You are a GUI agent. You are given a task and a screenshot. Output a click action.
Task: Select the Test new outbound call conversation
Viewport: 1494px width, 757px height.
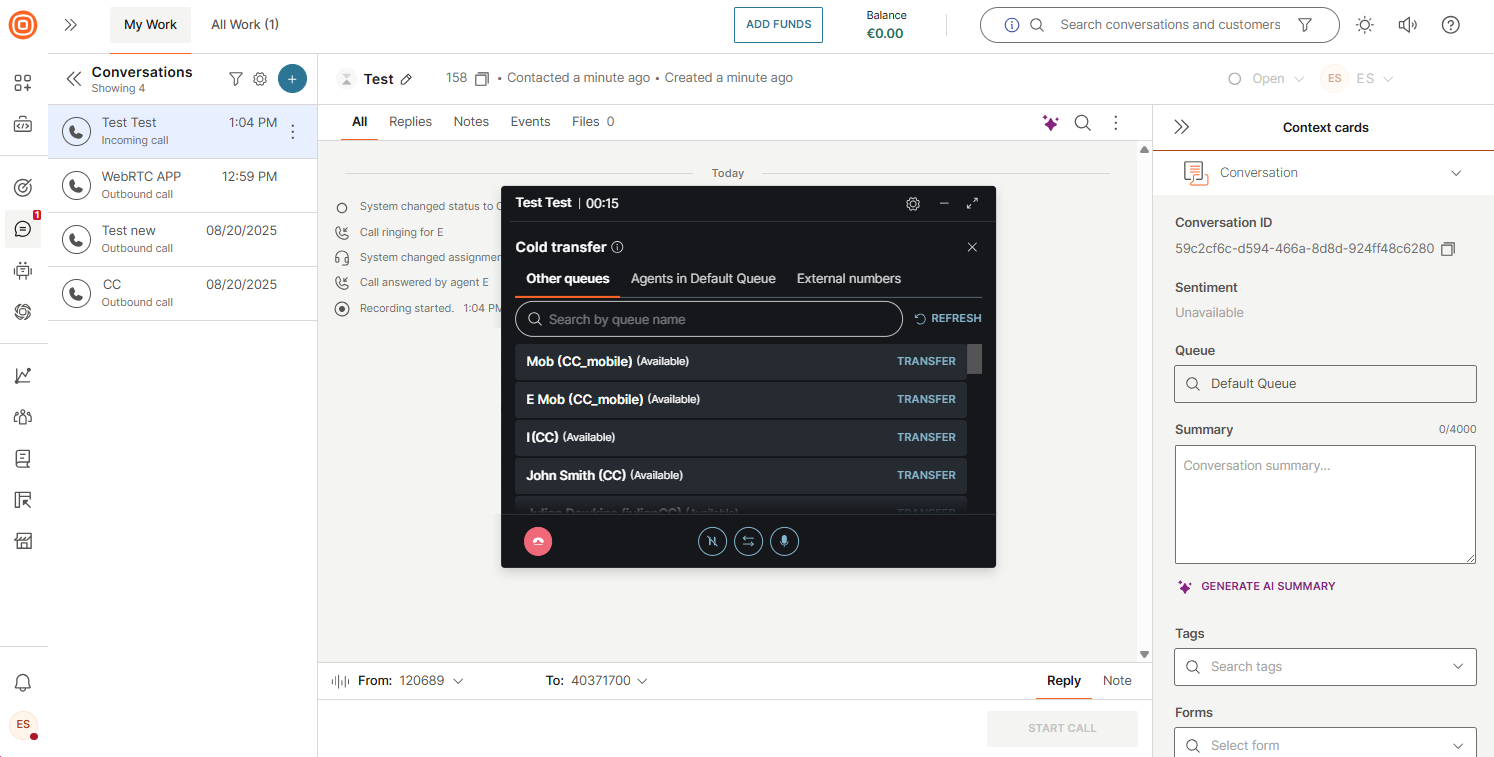click(x=183, y=239)
